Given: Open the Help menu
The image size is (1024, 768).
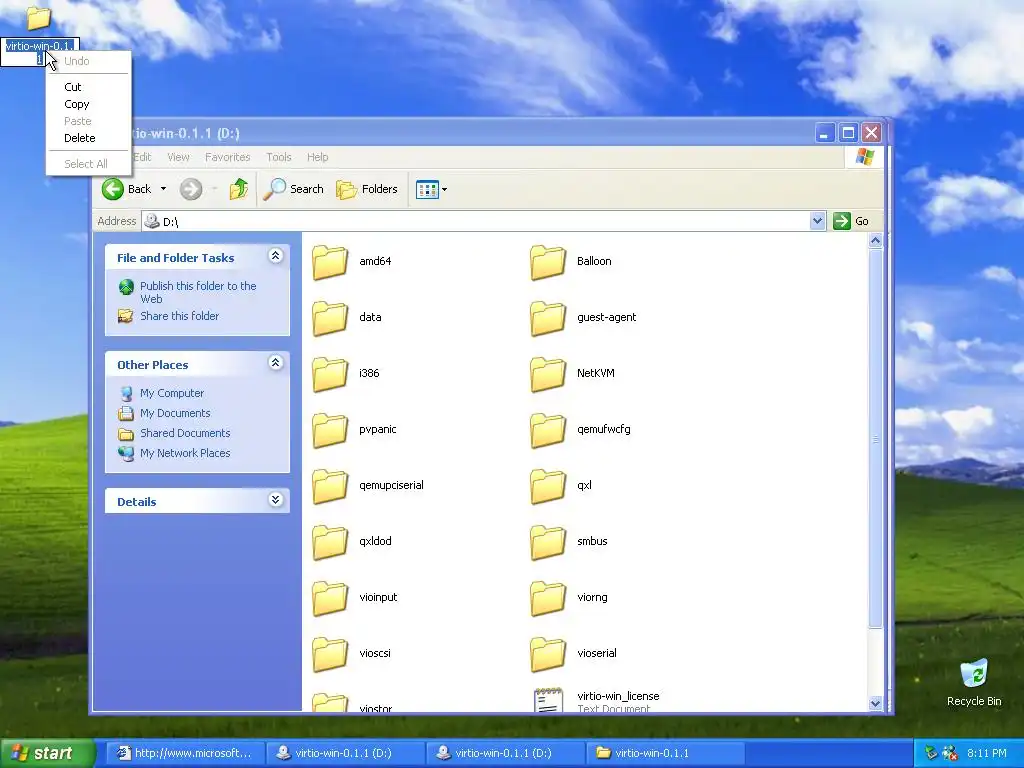Looking at the screenshot, I should (x=317, y=157).
